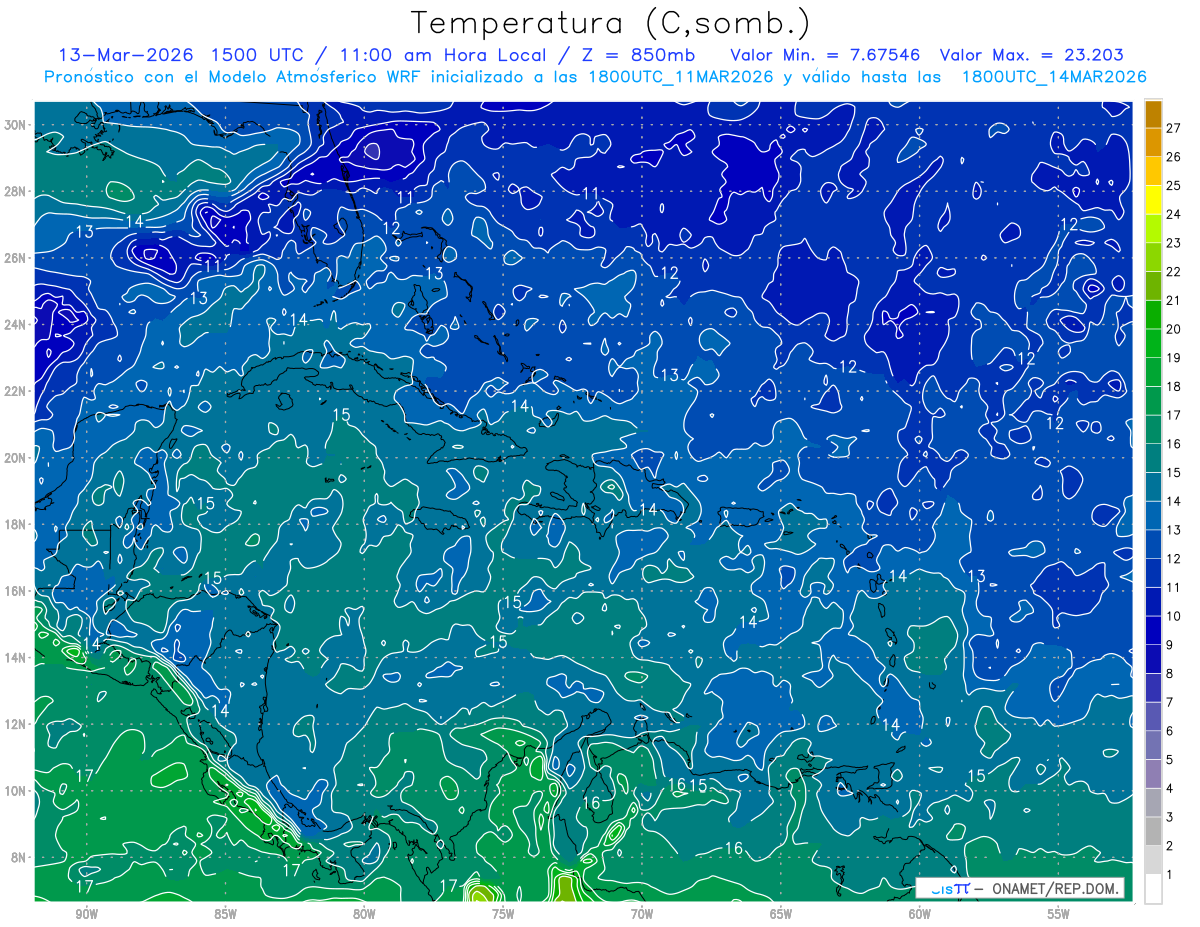This screenshot has height=927, width=1200.
Task: Click the 'Valor Max. = 23.203' value
Action: [1031, 55]
